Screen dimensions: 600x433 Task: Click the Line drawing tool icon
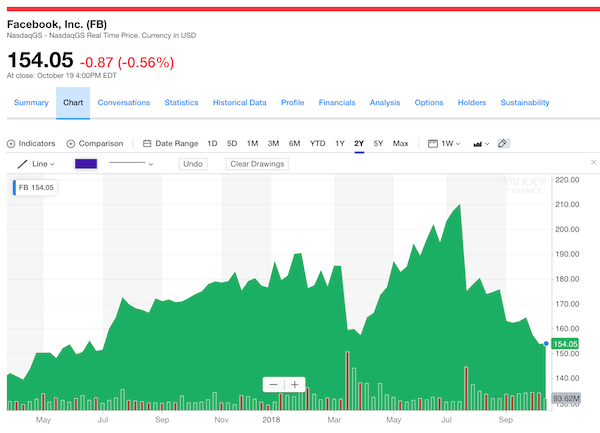(x=23, y=164)
